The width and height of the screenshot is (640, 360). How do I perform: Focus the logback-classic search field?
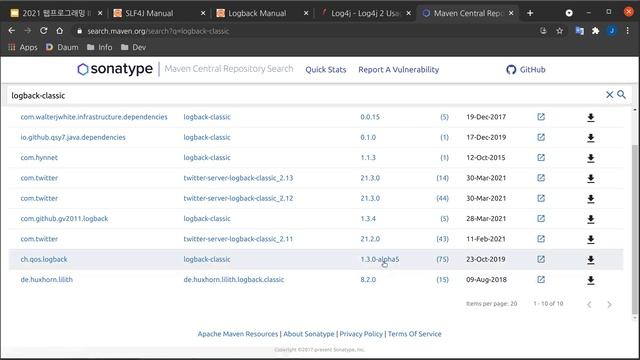click(306, 95)
